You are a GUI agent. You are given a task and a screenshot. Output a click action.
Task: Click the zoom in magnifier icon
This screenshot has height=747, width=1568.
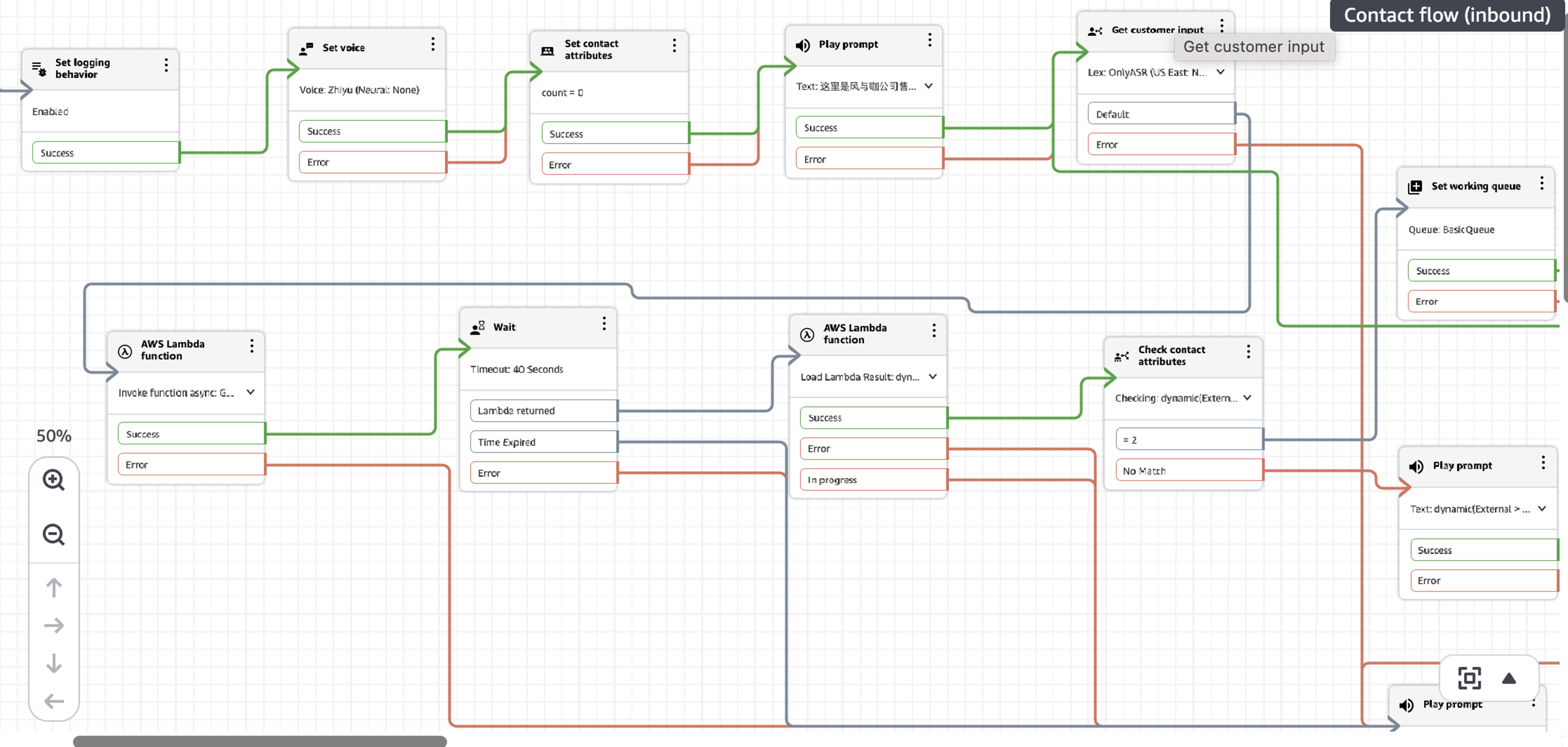pyautogui.click(x=53, y=480)
